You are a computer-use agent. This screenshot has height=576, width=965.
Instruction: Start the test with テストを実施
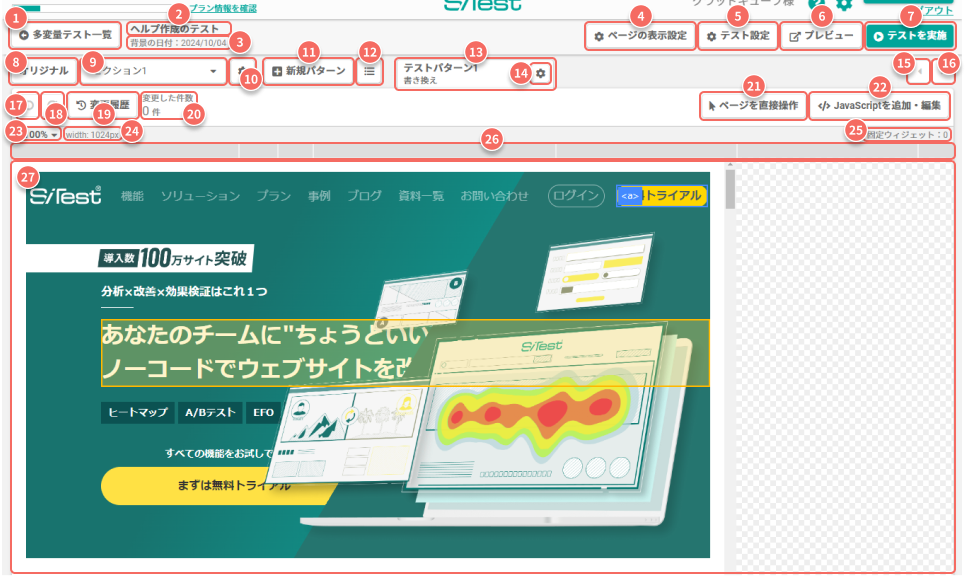(910, 36)
